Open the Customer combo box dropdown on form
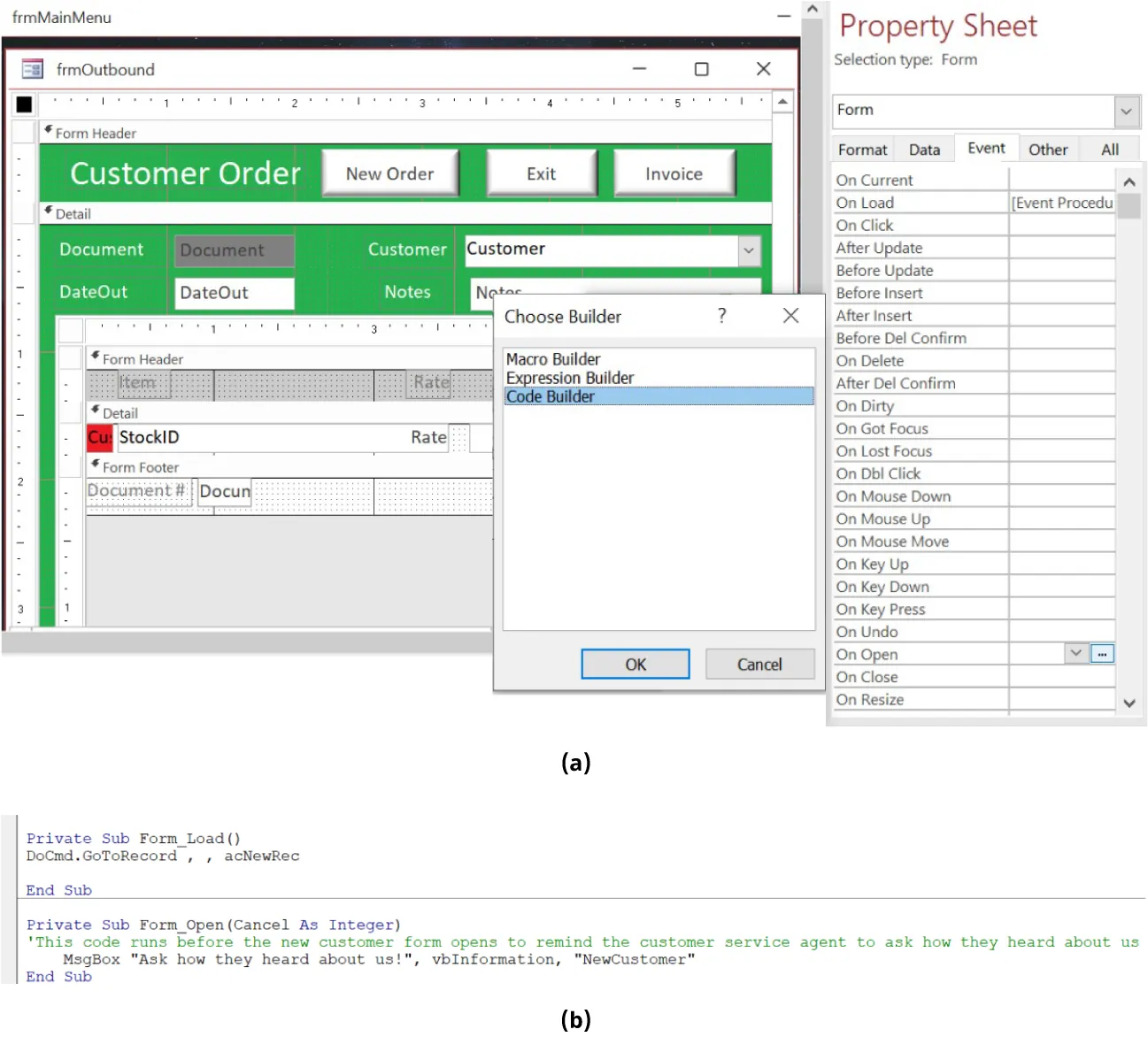 click(750, 250)
